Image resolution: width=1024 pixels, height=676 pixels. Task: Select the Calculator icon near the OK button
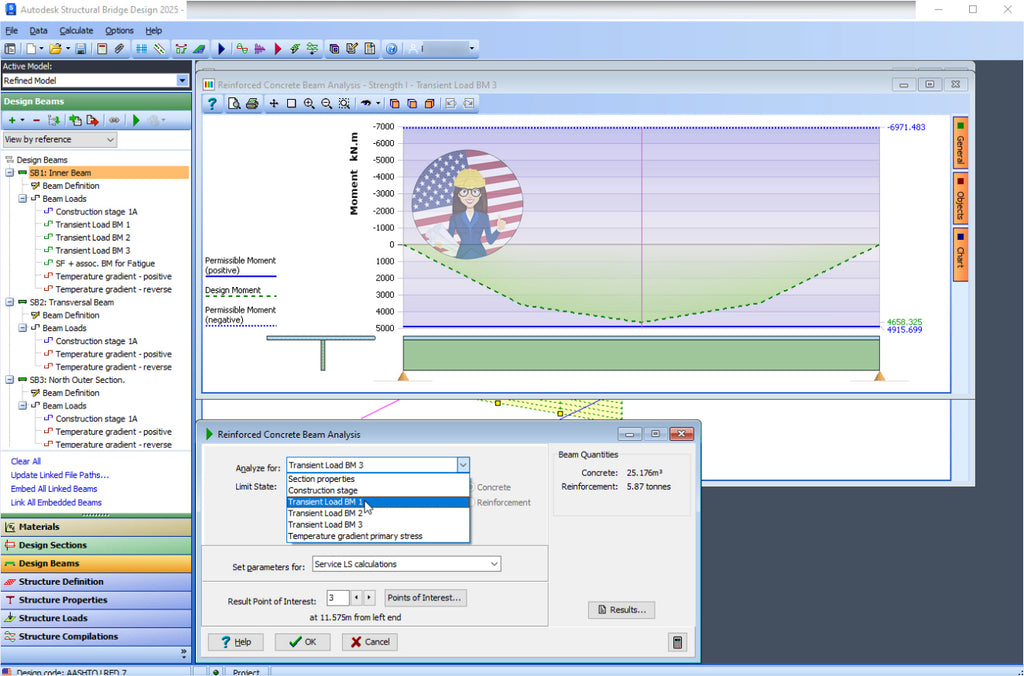point(677,642)
